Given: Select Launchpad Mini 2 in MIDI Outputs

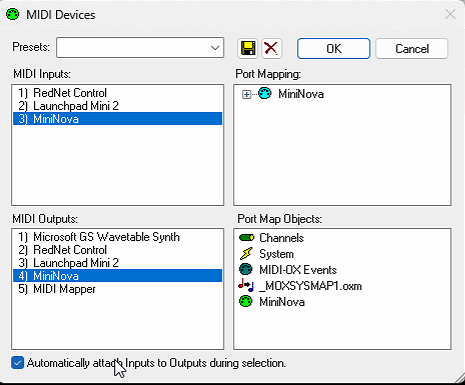Looking at the screenshot, I should [118, 263].
